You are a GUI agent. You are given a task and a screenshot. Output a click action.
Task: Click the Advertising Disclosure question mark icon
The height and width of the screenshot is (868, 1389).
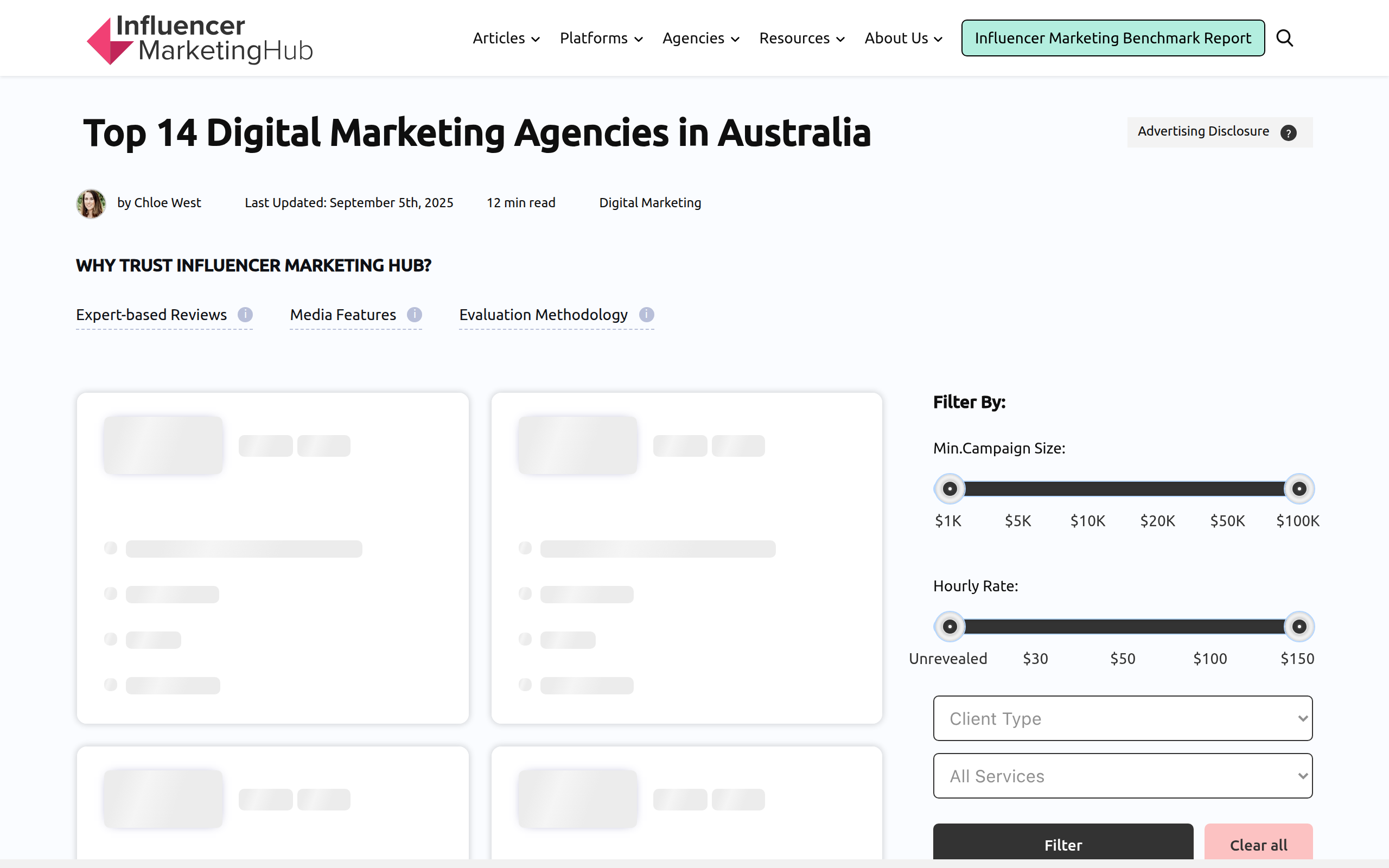(1289, 132)
